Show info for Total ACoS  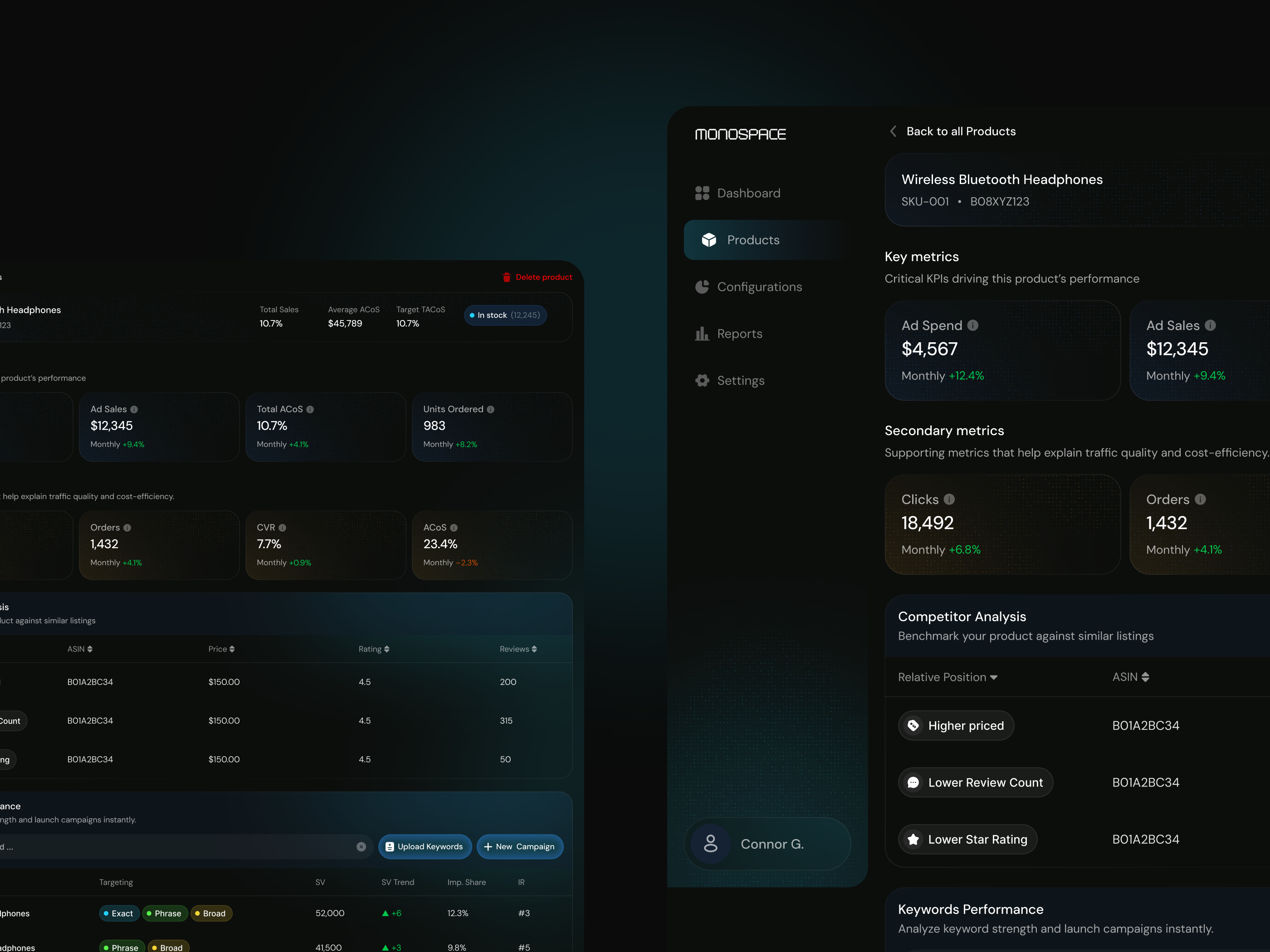click(310, 409)
